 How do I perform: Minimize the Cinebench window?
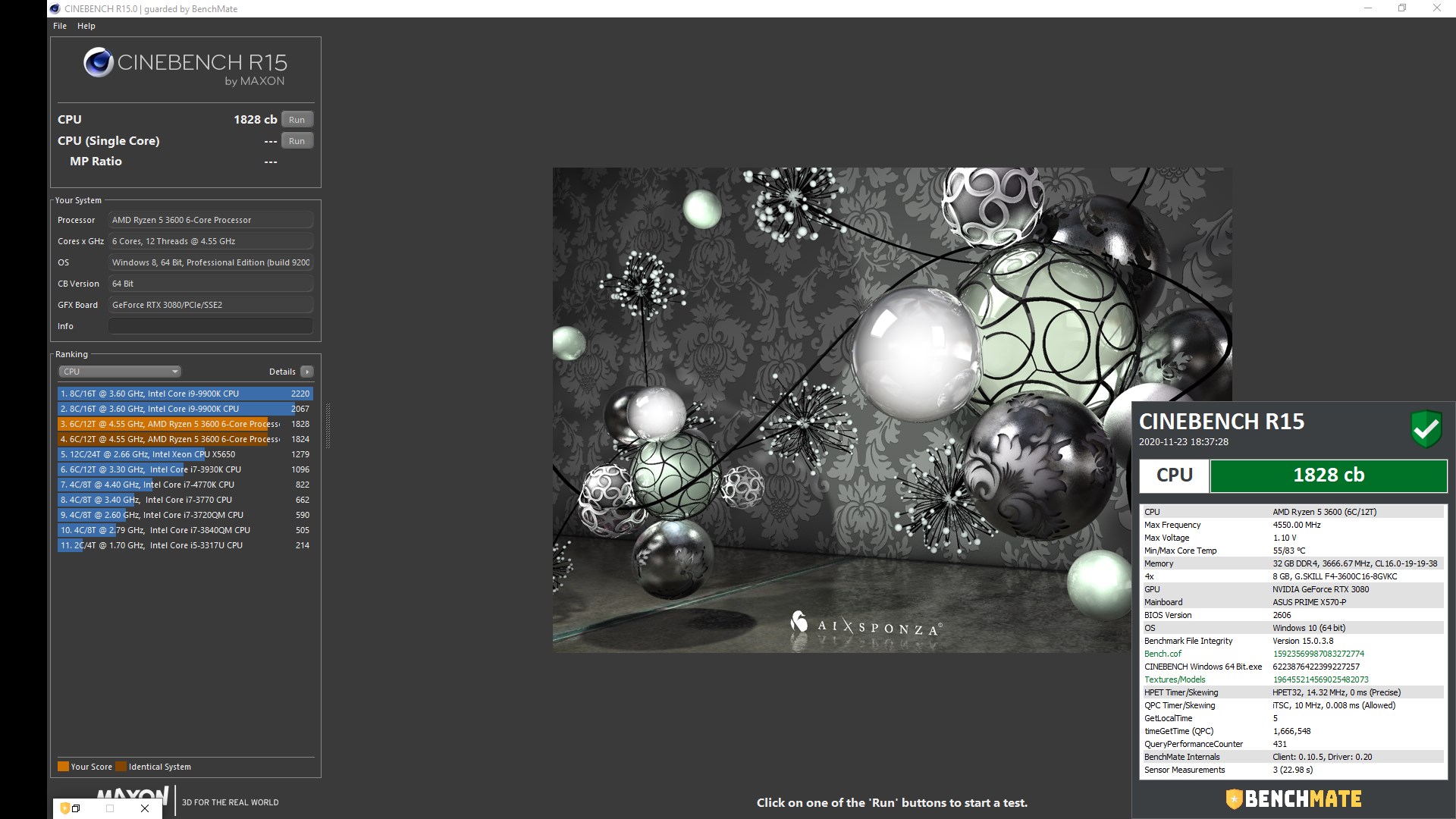(x=1368, y=8)
